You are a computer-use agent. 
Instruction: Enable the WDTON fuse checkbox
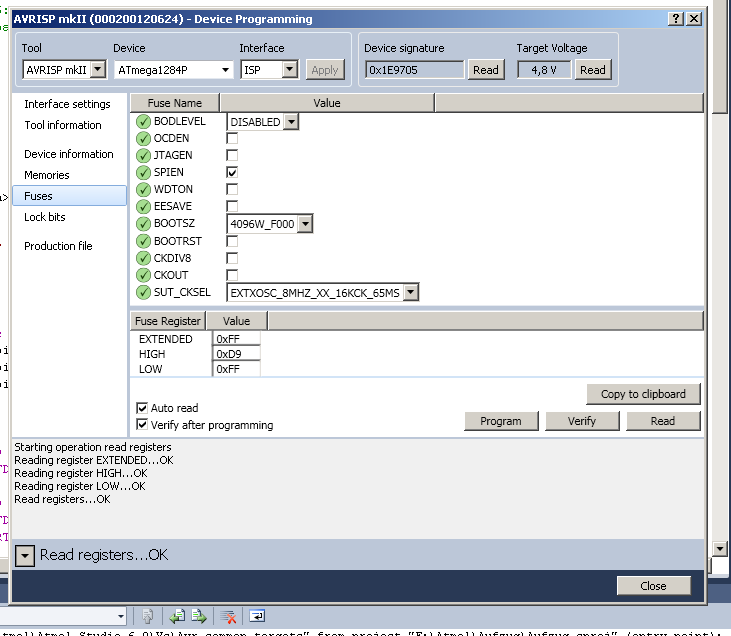pos(232,189)
